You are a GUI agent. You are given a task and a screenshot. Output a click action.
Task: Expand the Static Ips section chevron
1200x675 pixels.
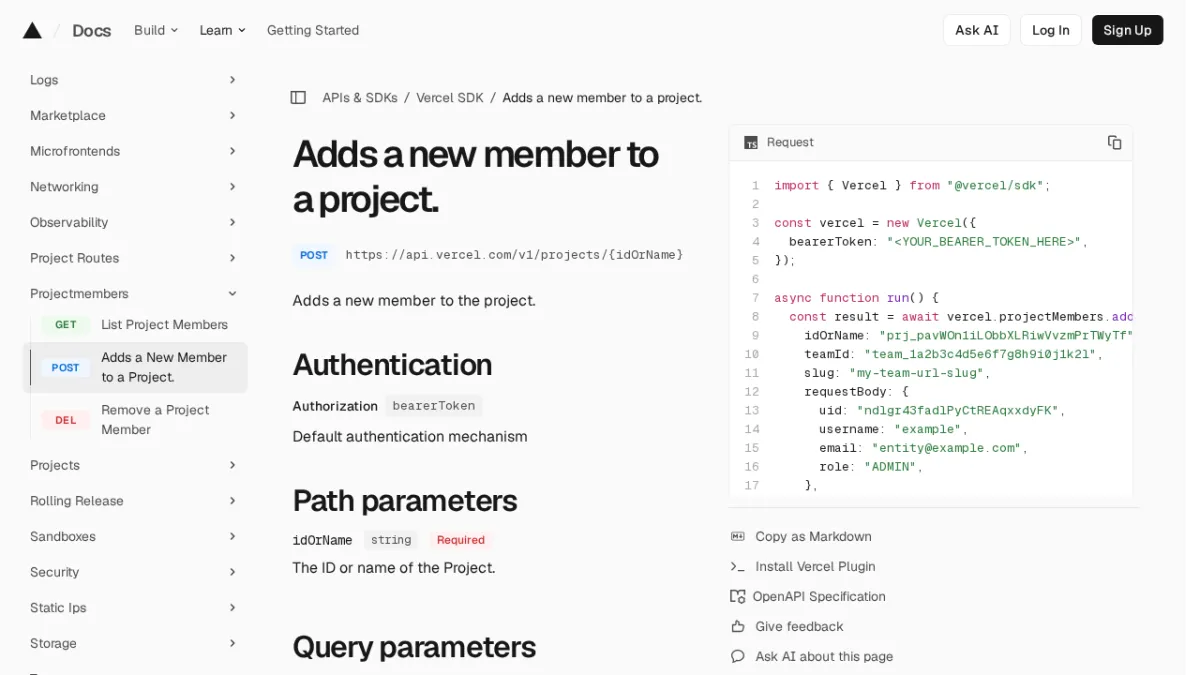pyautogui.click(x=232, y=608)
